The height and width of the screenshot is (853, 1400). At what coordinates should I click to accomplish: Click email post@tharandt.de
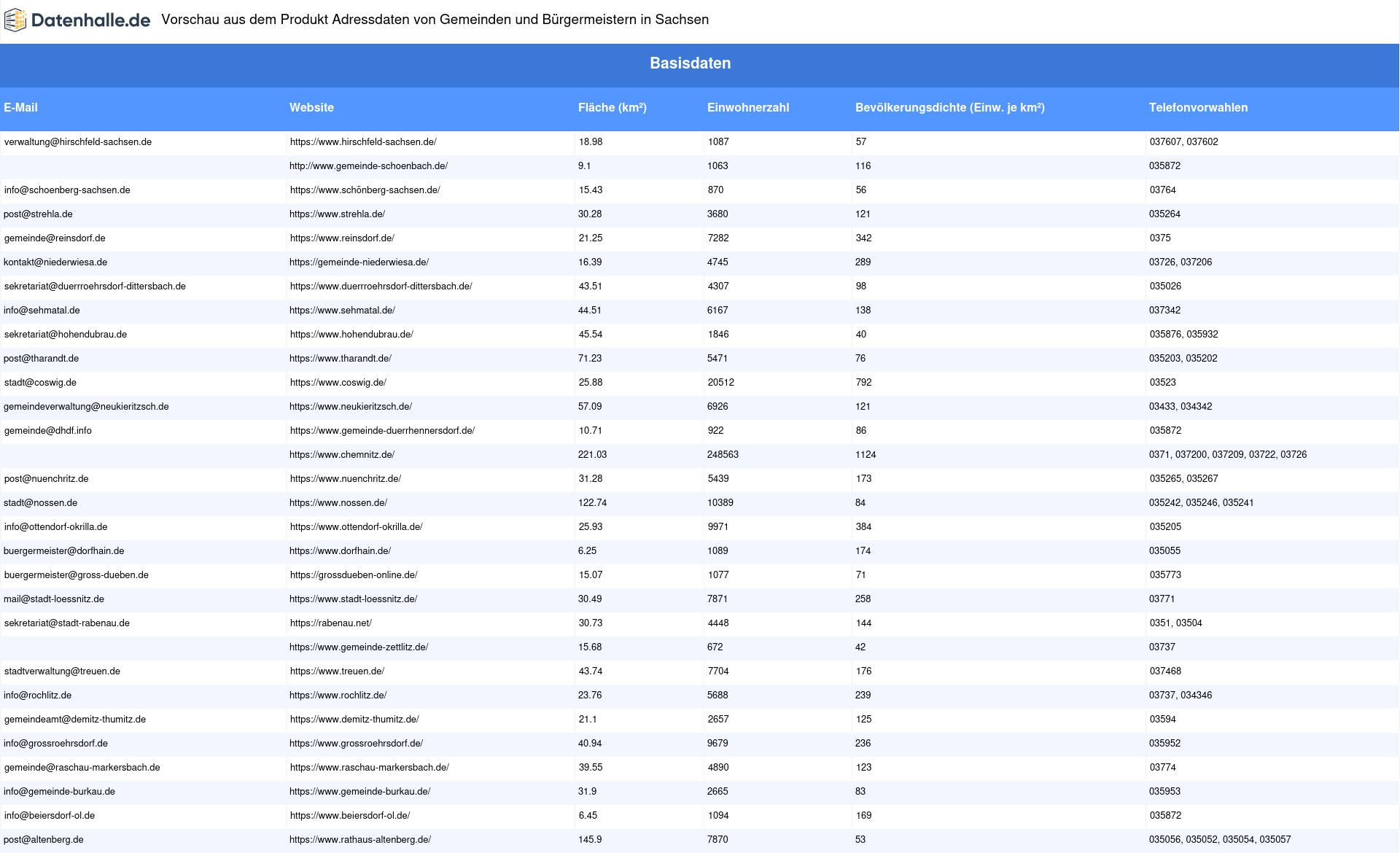pyautogui.click(x=41, y=359)
